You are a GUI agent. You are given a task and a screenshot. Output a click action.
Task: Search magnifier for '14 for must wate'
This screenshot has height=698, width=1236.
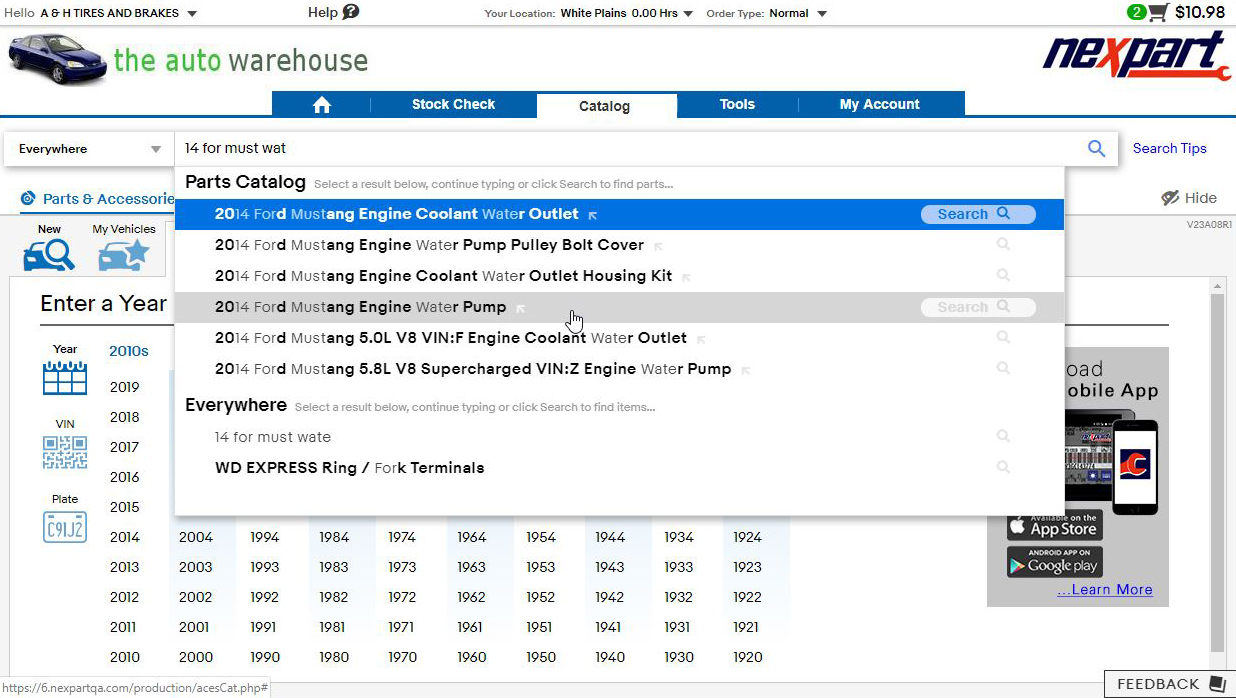(x=1003, y=437)
